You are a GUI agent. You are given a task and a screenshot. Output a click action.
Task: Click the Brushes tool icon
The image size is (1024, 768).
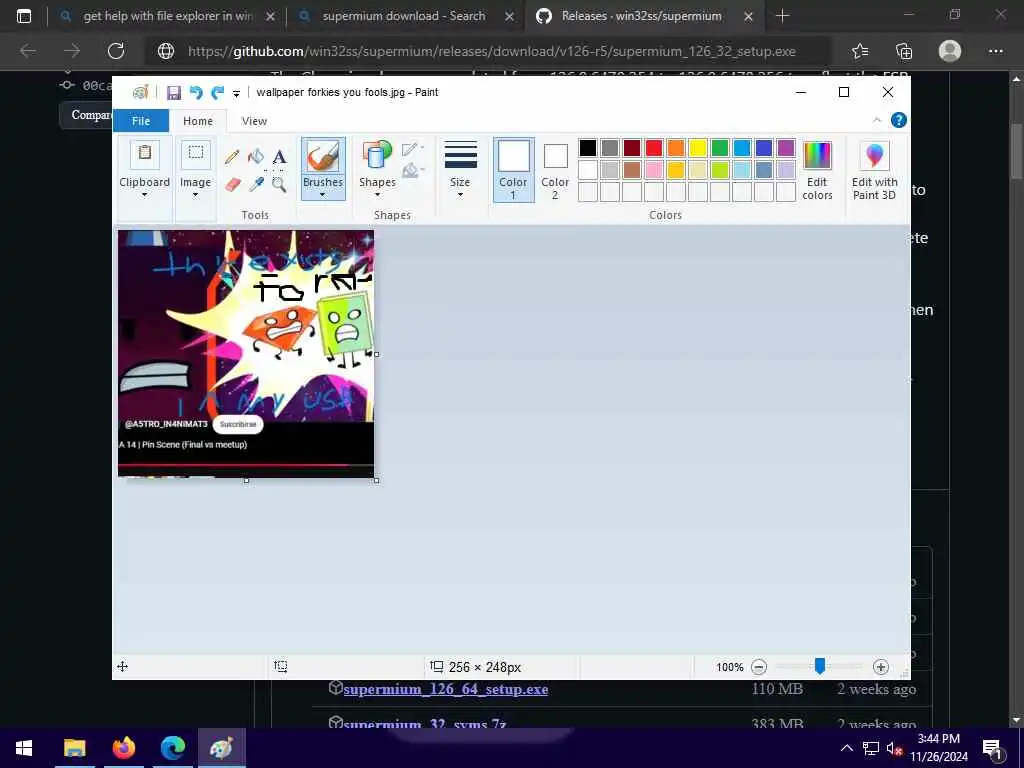point(323,157)
